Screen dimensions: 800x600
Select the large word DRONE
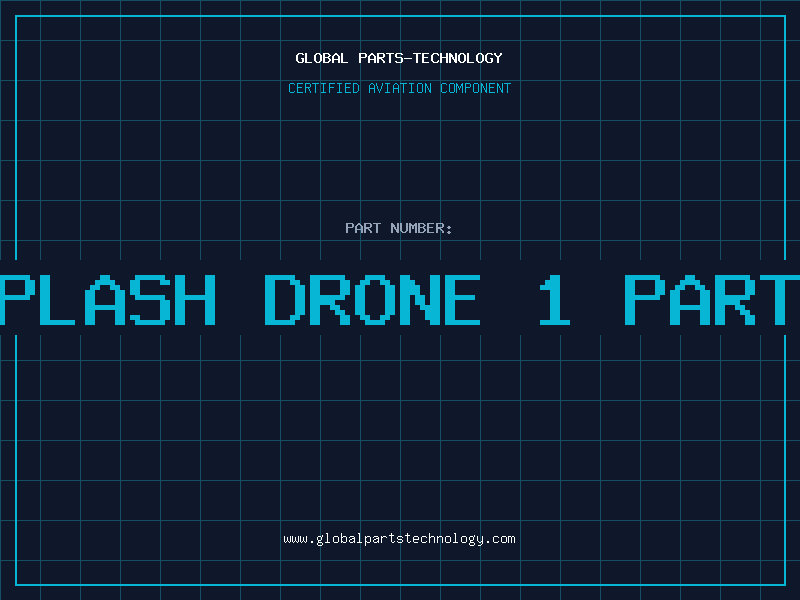pos(372,300)
